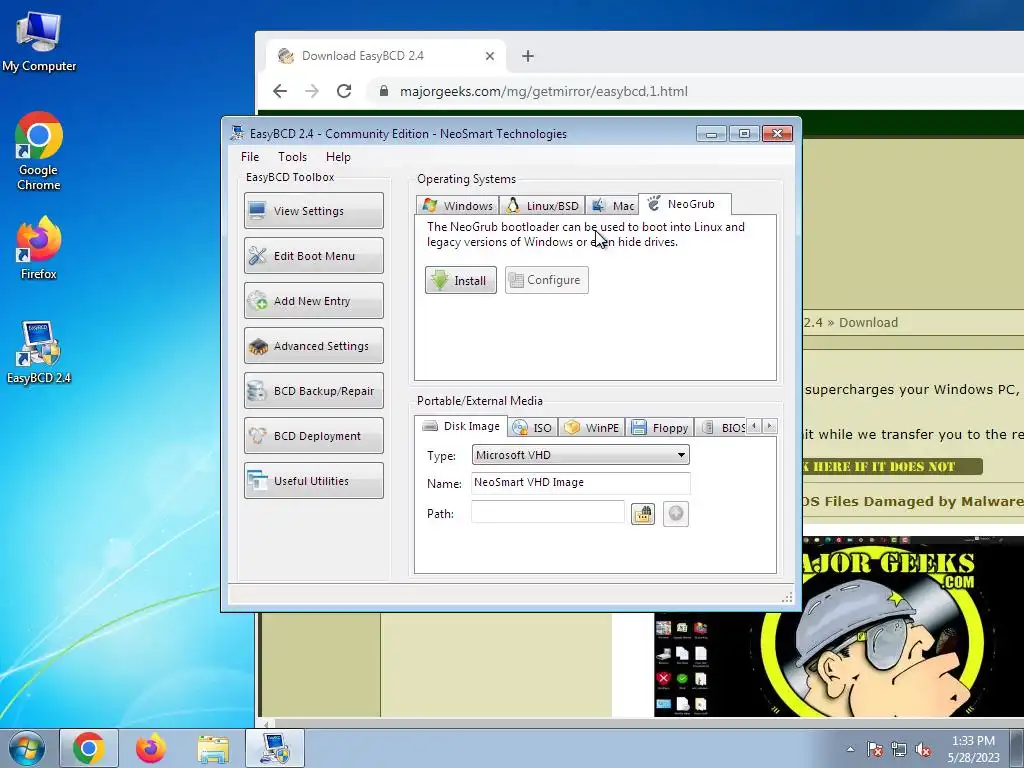Open the Tools menu in EasyBCD
1024x768 pixels.
[x=292, y=157]
